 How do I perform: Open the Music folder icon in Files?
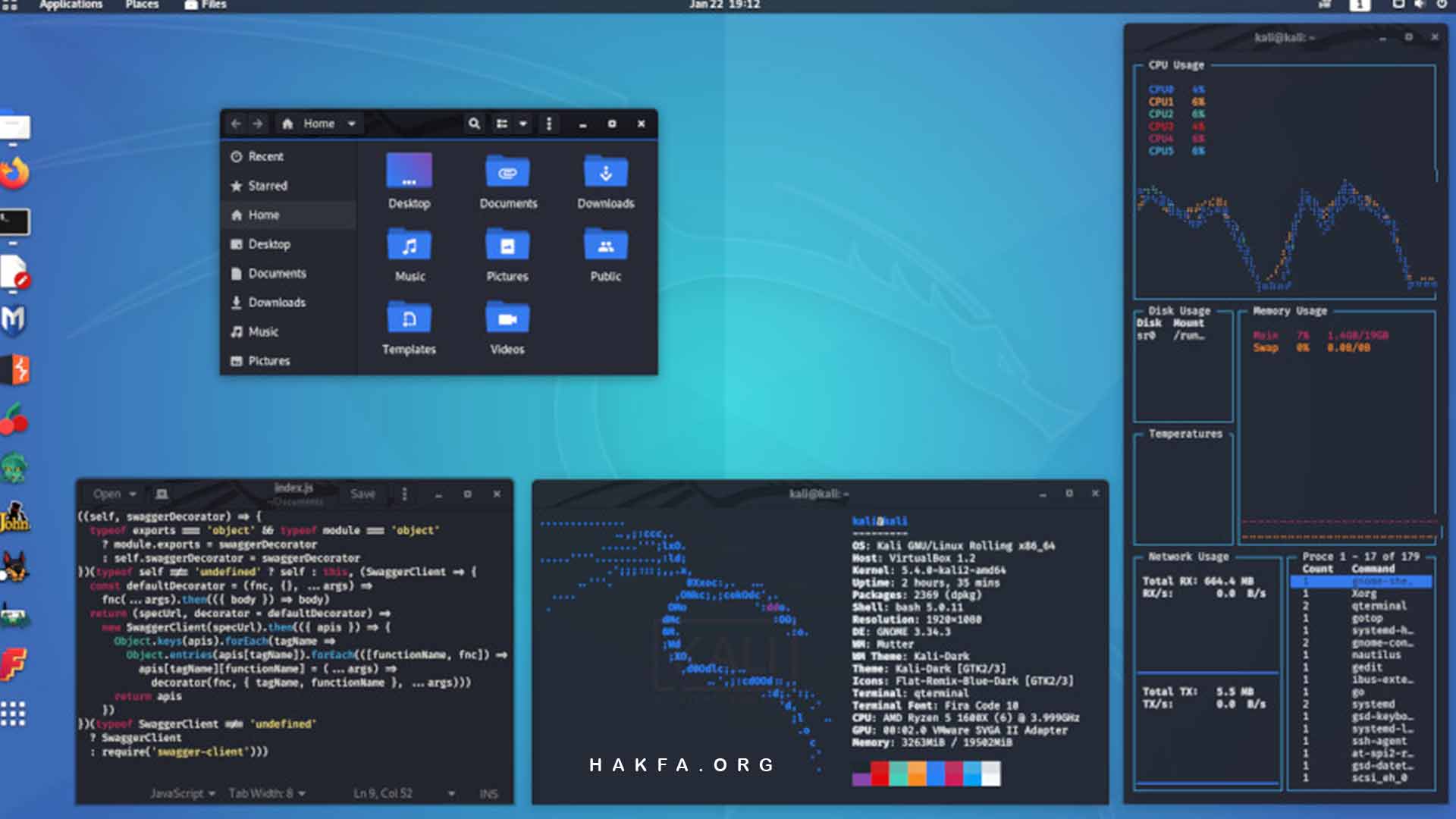pyautogui.click(x=409, y=244)
